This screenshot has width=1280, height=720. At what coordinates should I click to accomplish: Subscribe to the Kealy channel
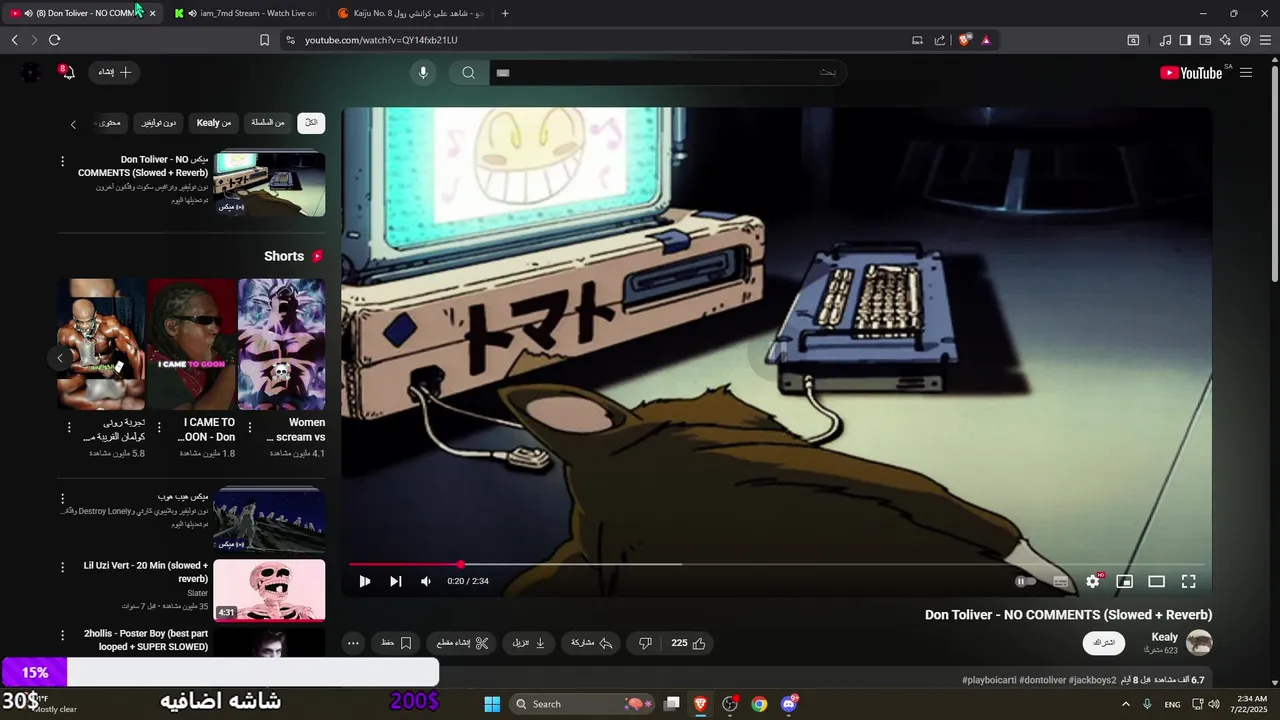[x=1104, y=643]
